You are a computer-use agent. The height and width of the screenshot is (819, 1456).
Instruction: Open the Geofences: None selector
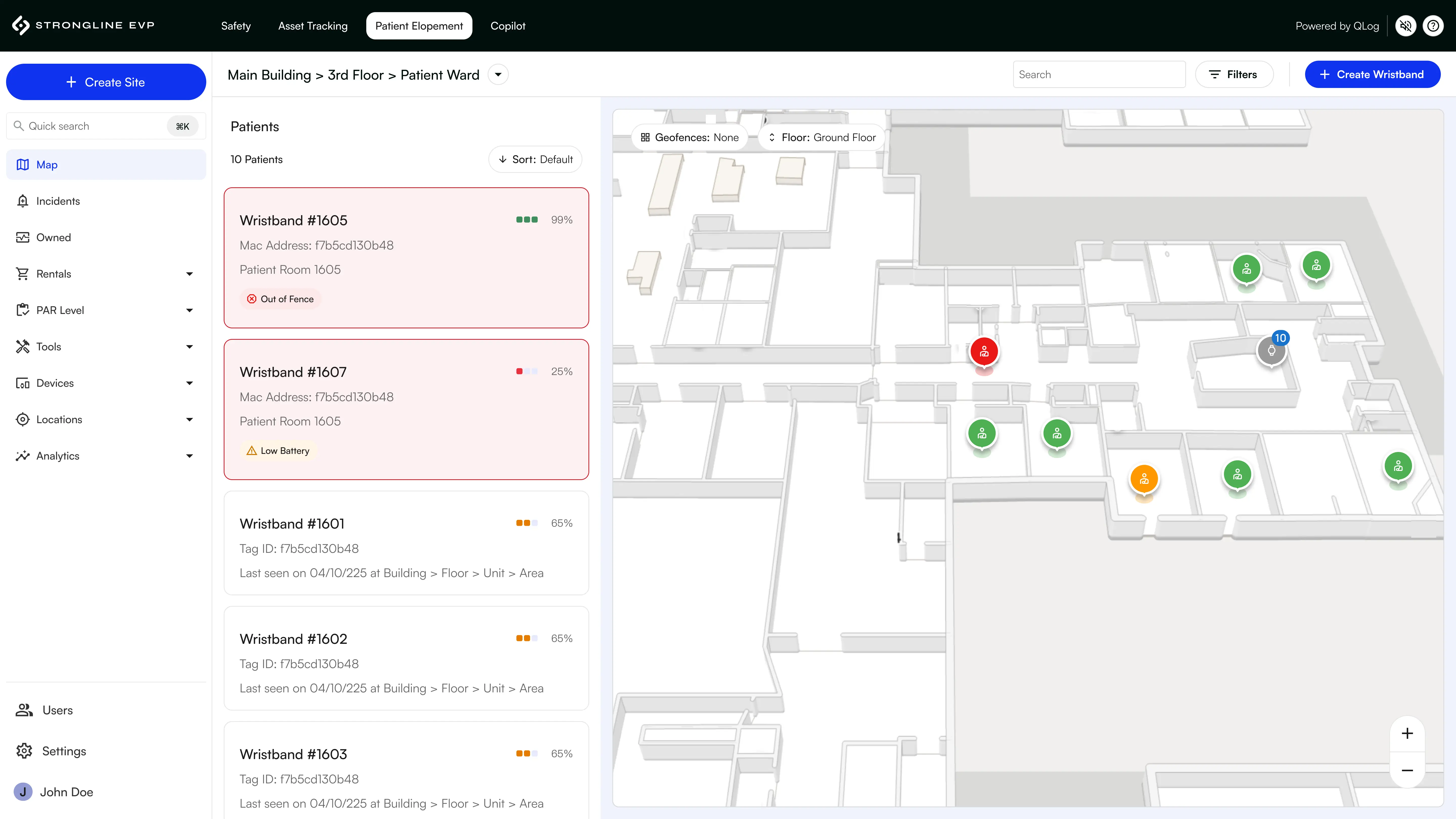pyautogui.click(x=690, y=137)
